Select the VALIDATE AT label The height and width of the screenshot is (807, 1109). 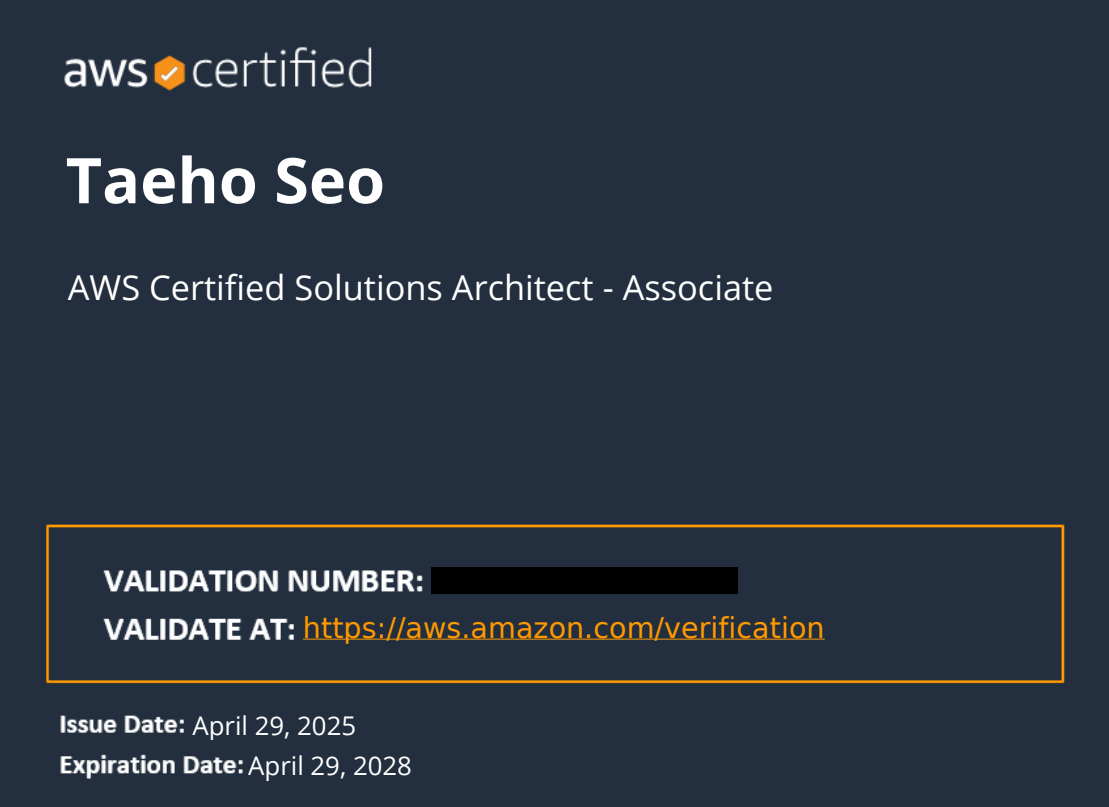199,629
